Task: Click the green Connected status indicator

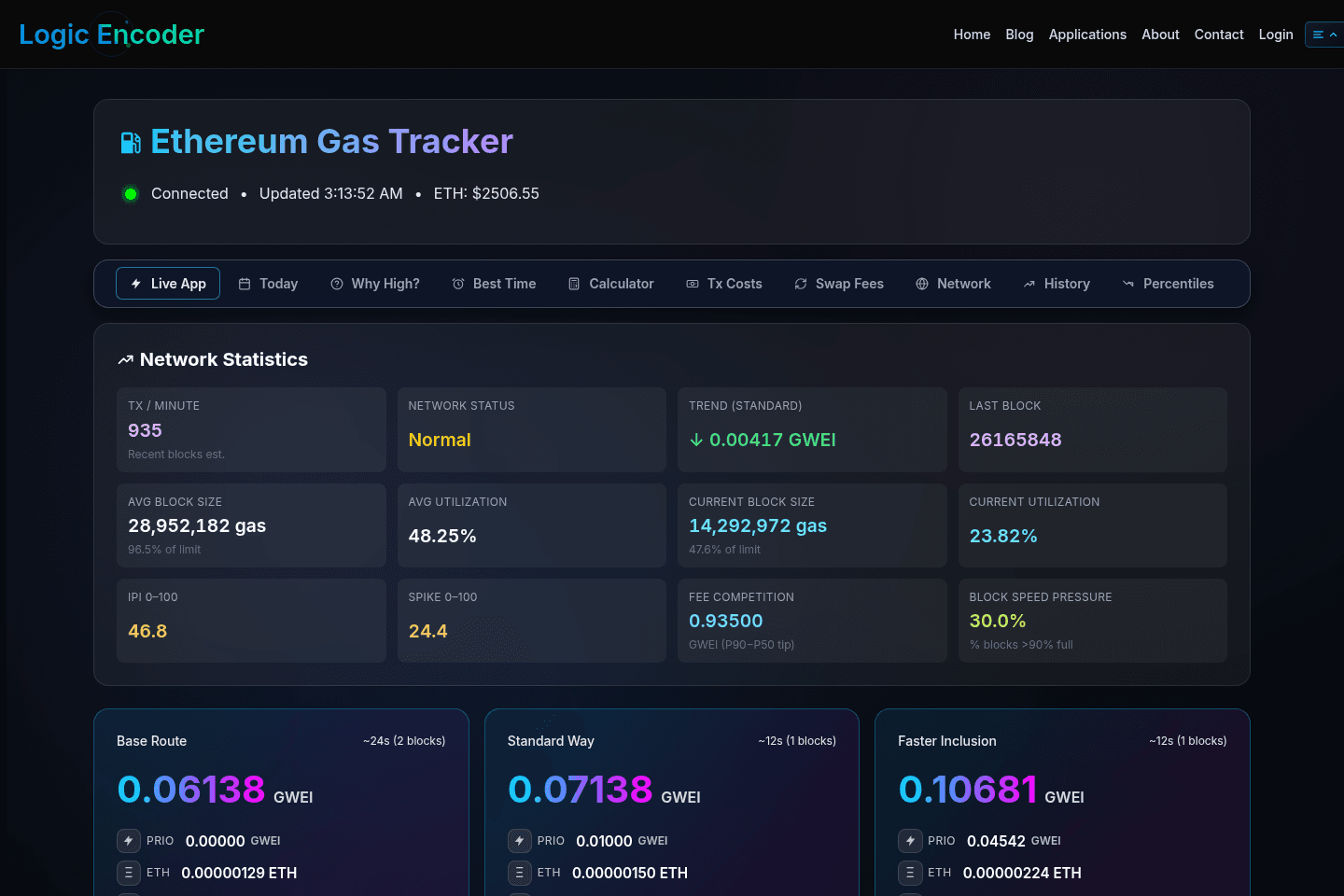Action: point(131,194)
